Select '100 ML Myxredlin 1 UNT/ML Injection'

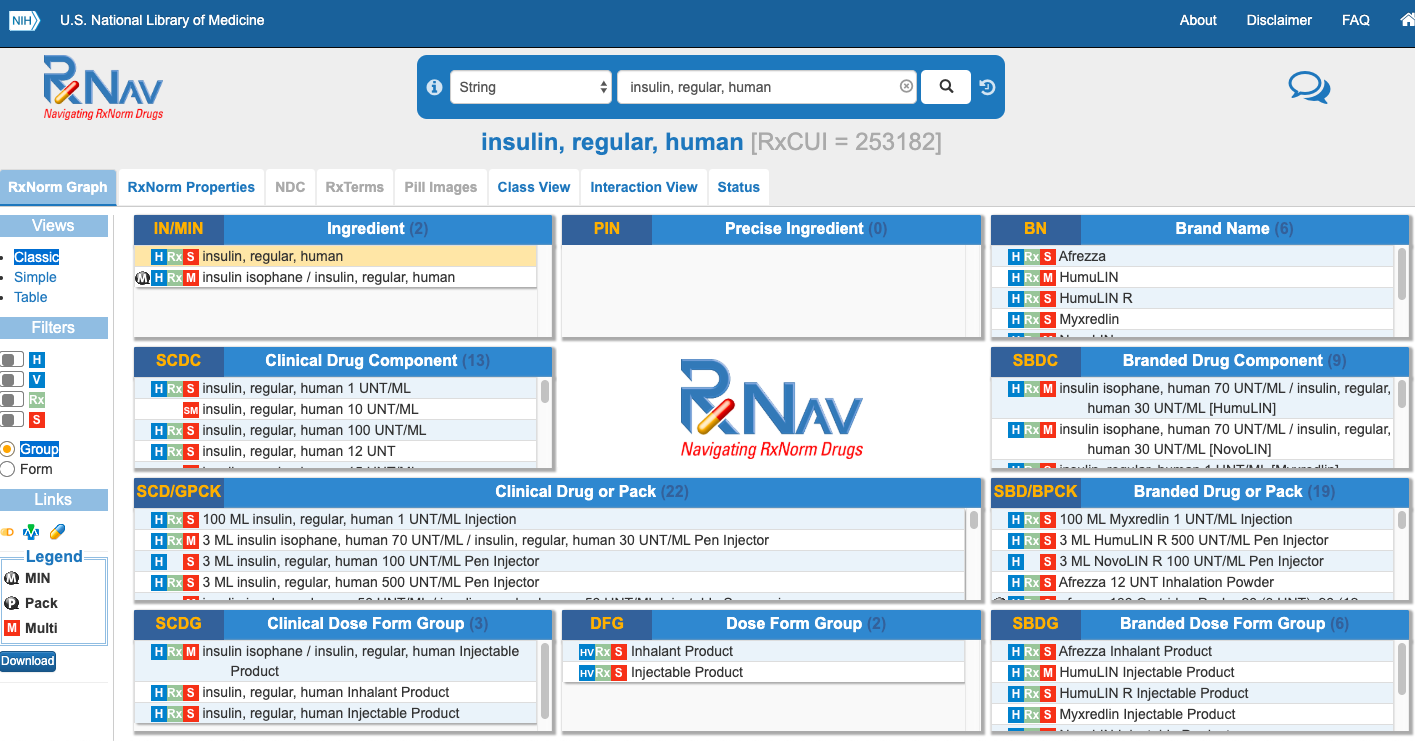click(x=1176, y=520)
